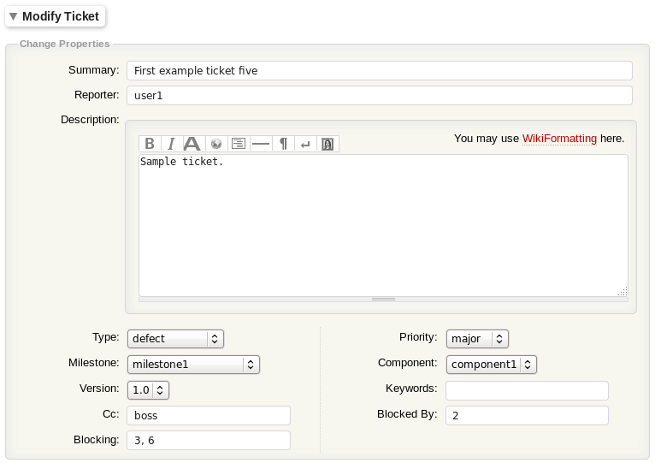Click the Bold formatting button
The width and height of the screenshot is (655, 463).
(150, 144)
